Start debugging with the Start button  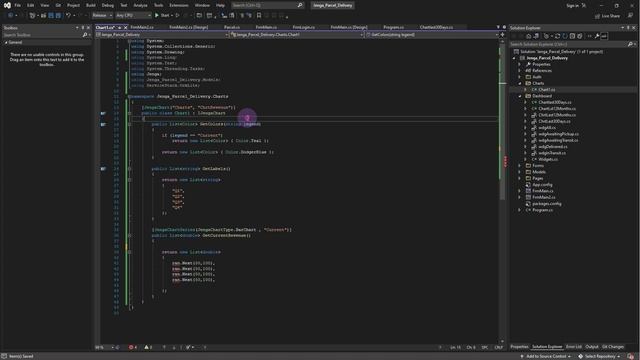click(x=162, y=16)
